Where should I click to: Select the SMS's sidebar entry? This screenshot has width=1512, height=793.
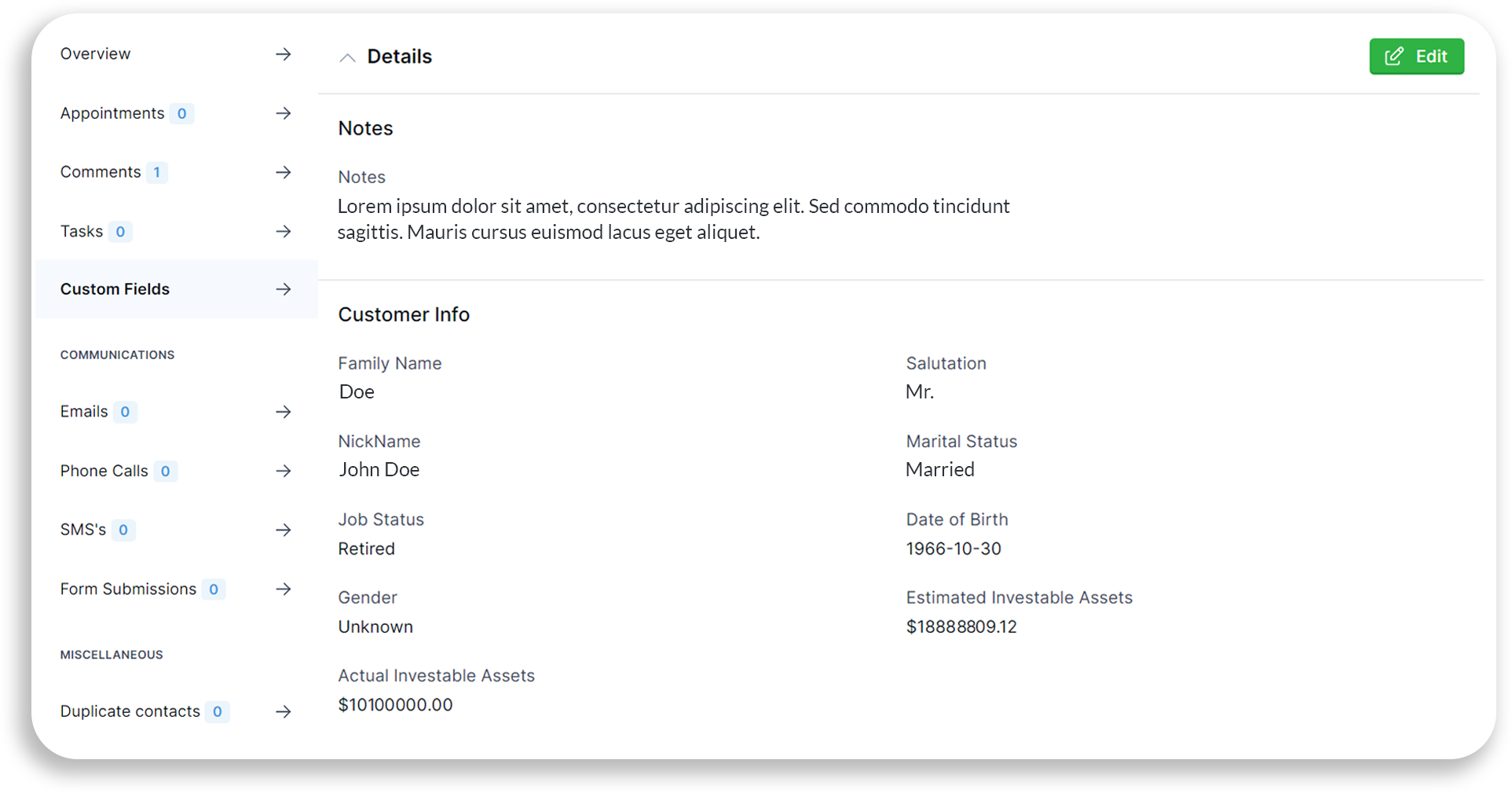click(x=177, y=531)
